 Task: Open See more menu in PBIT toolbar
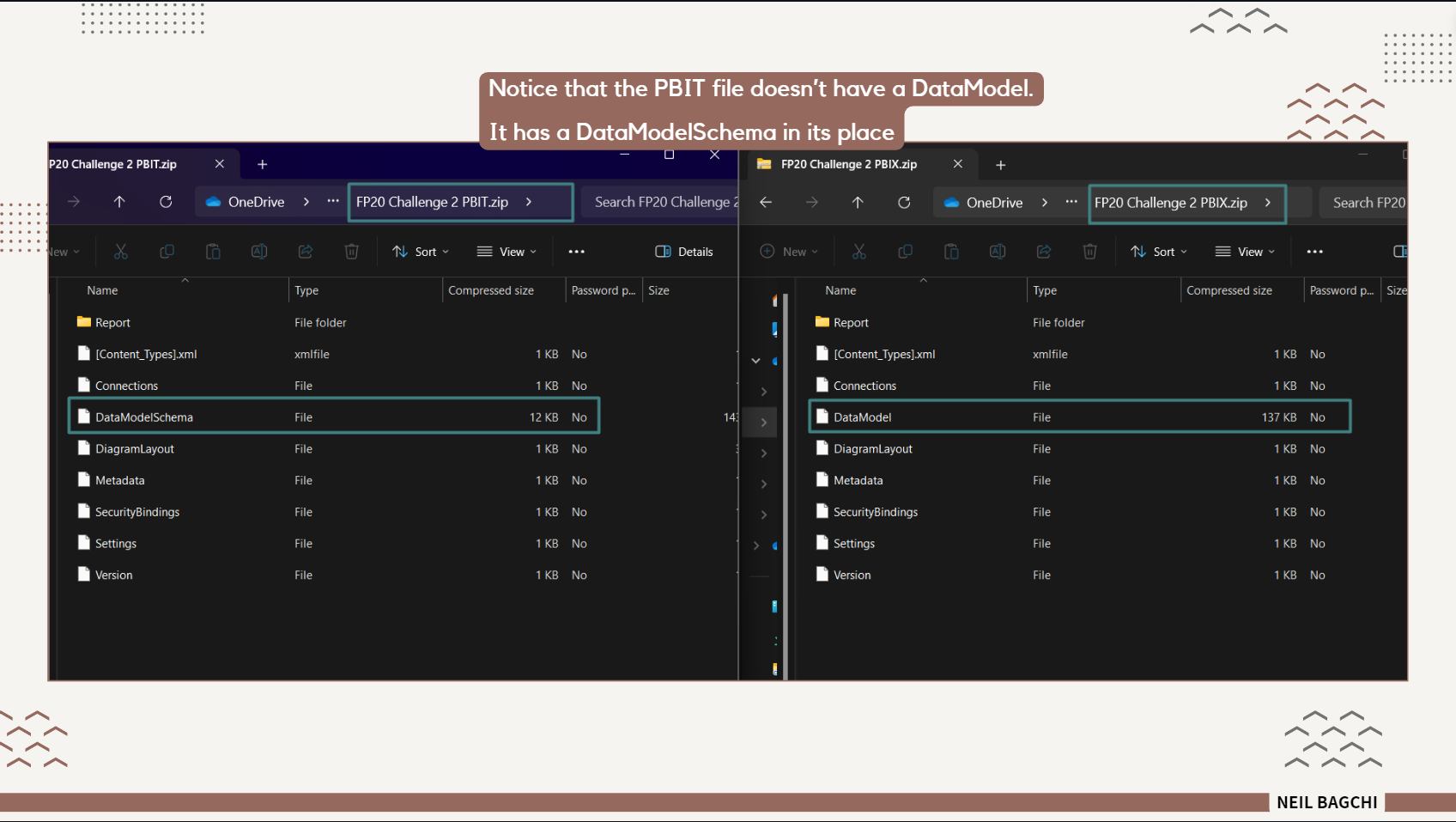coord(577,252)
